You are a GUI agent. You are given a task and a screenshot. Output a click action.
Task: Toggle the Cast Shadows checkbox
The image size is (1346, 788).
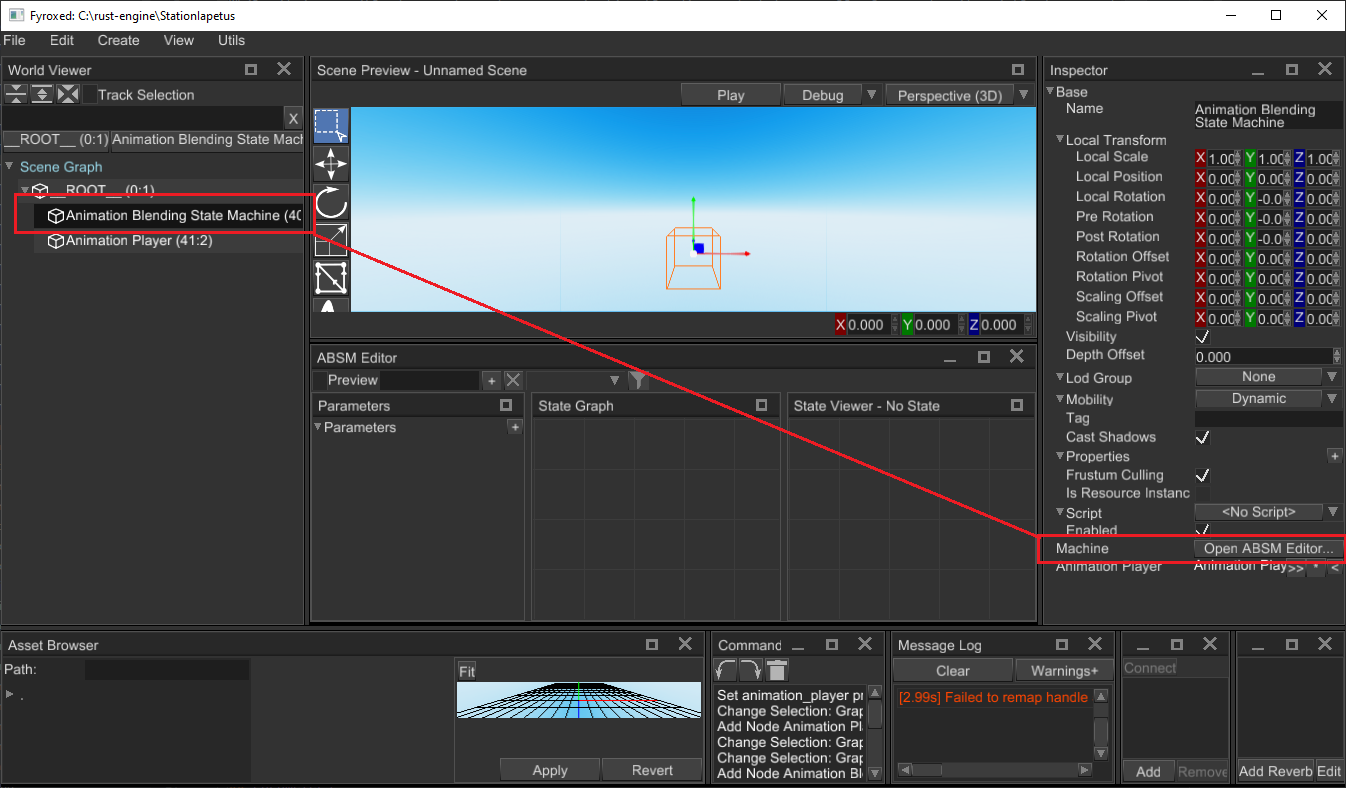(x=1203, y=437)
